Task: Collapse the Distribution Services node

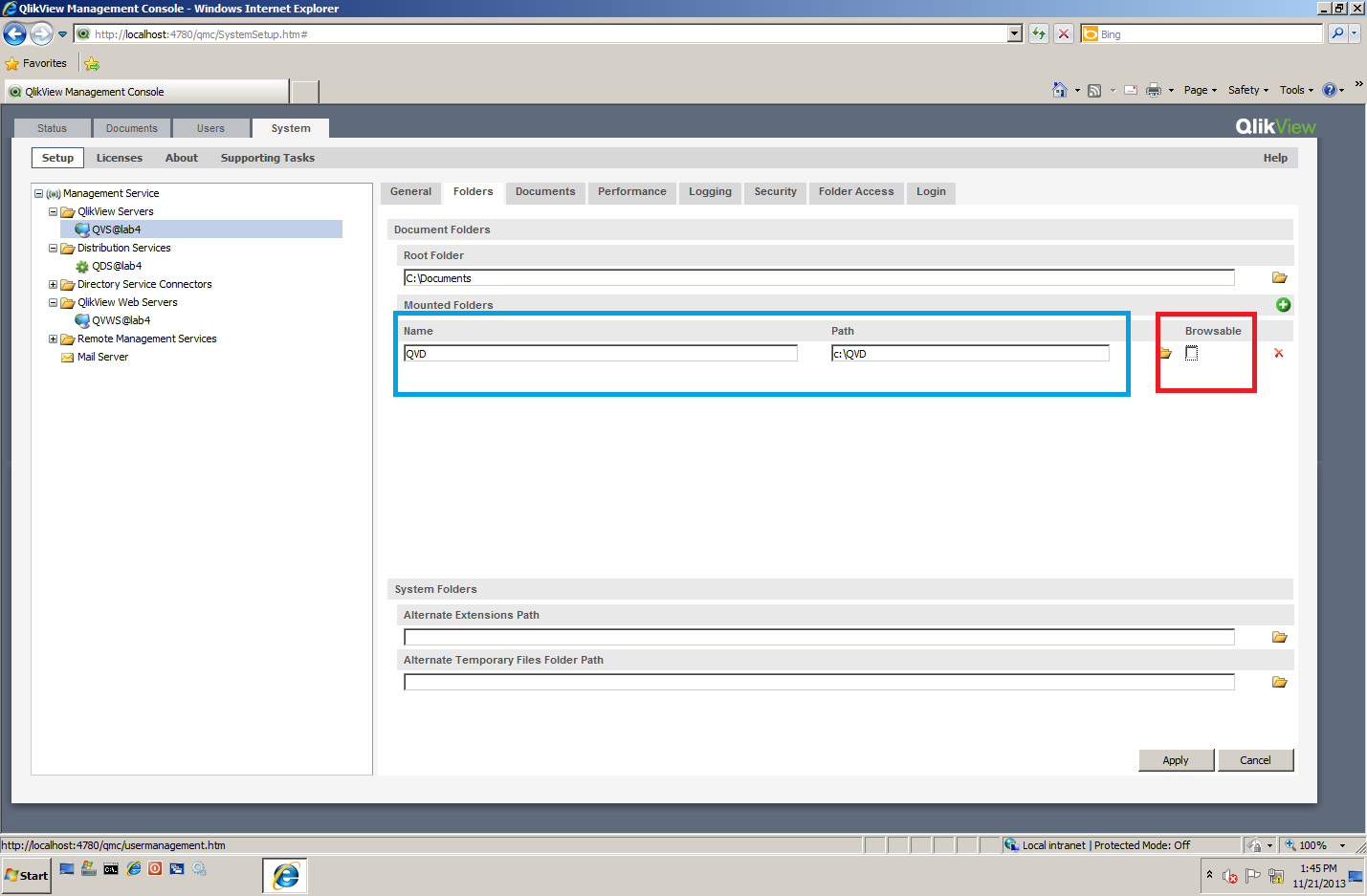Action: [54, 248]
